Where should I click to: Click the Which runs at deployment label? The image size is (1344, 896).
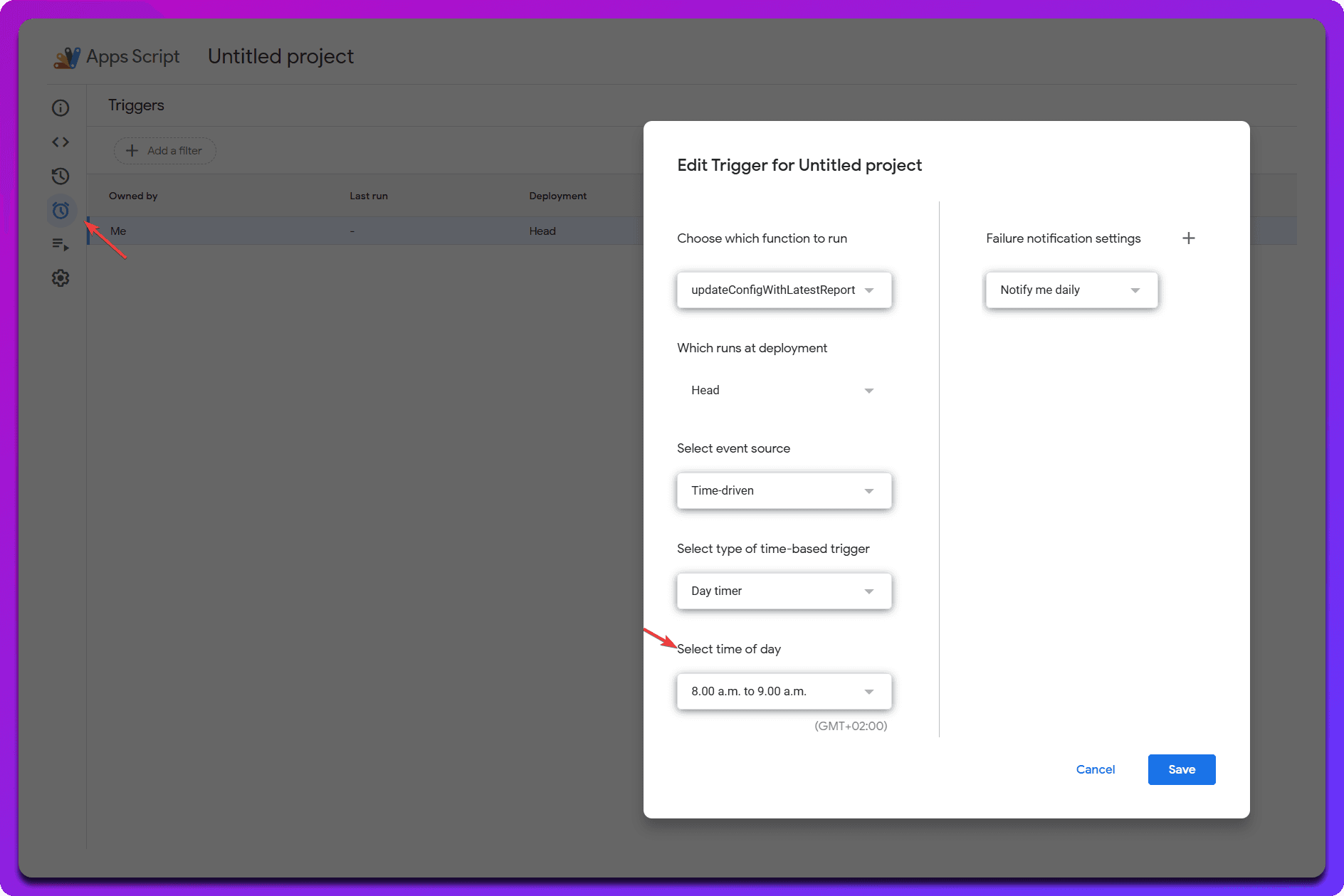(752, 348)
